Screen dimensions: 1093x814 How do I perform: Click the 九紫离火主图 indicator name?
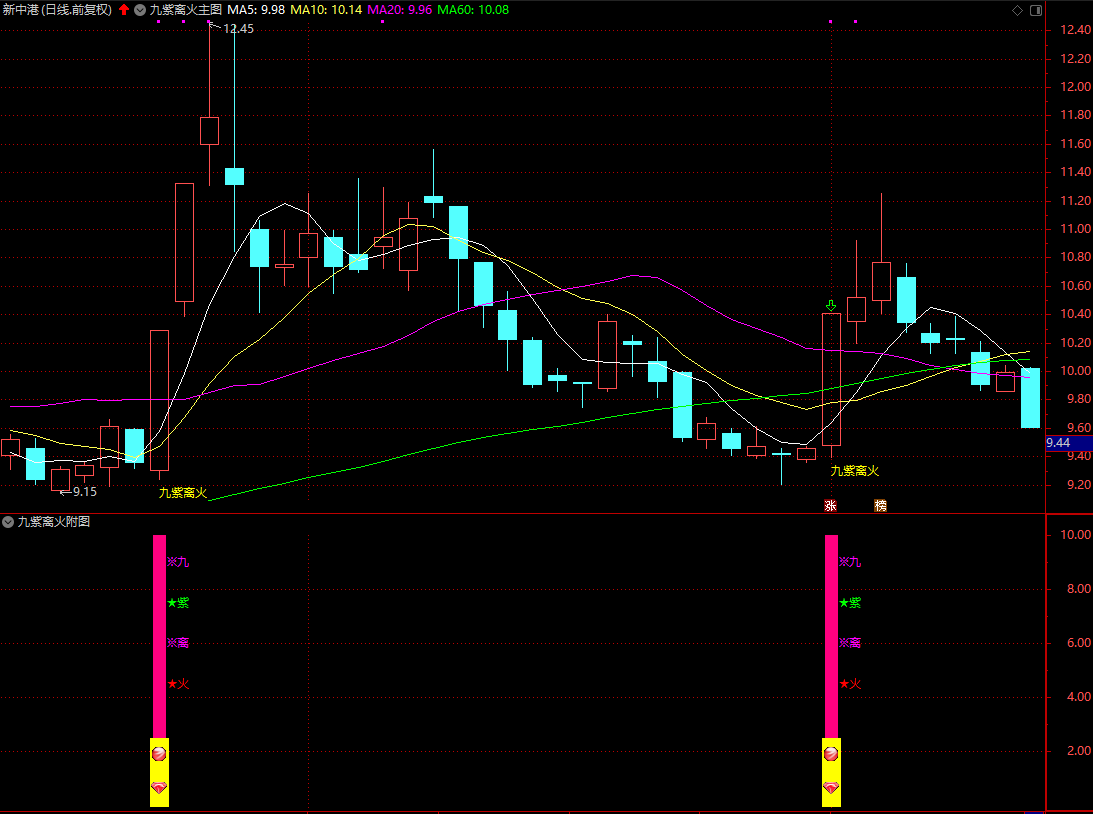185,10
